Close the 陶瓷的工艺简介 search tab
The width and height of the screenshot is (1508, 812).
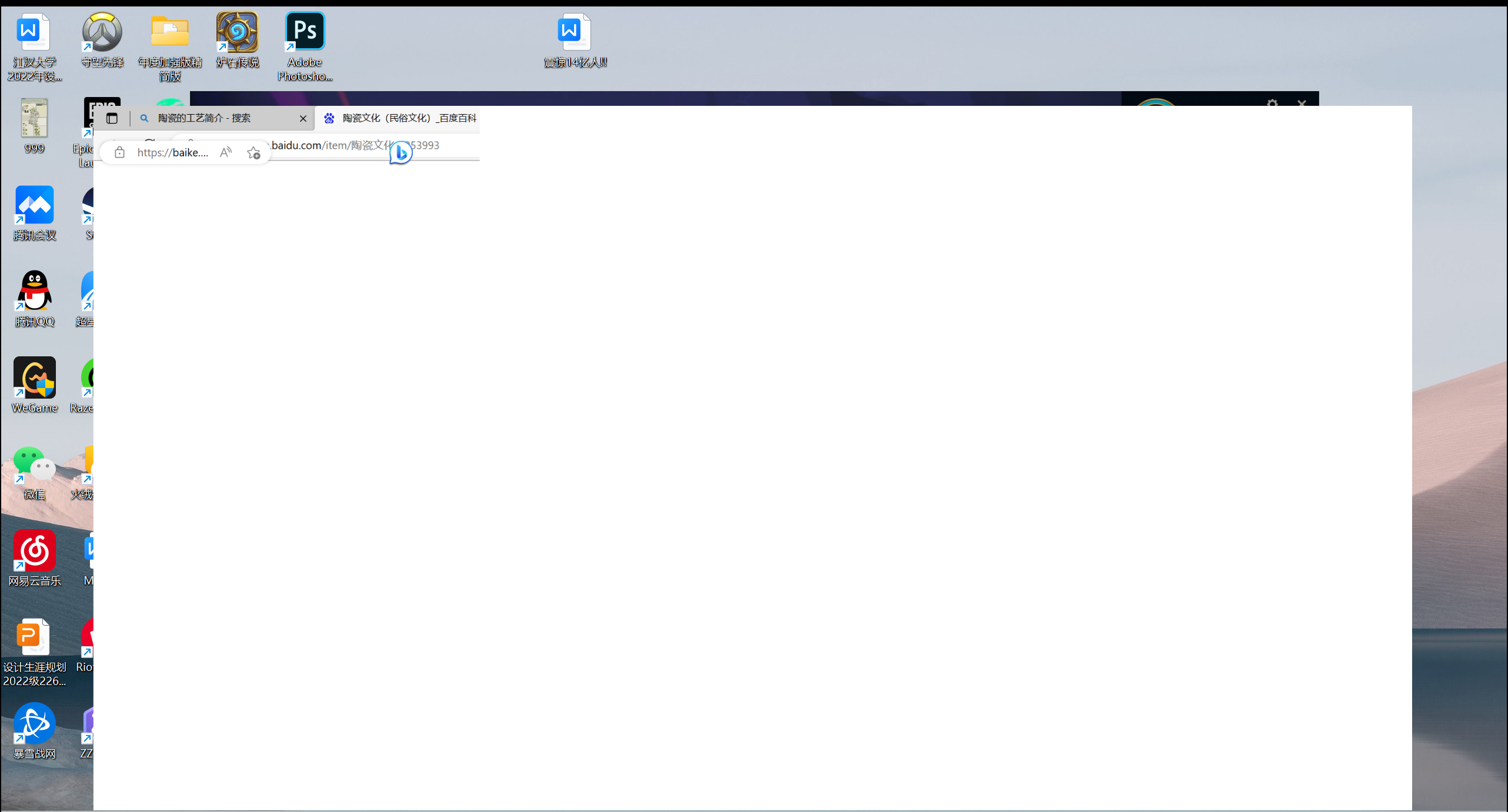[x=303, y=118]
